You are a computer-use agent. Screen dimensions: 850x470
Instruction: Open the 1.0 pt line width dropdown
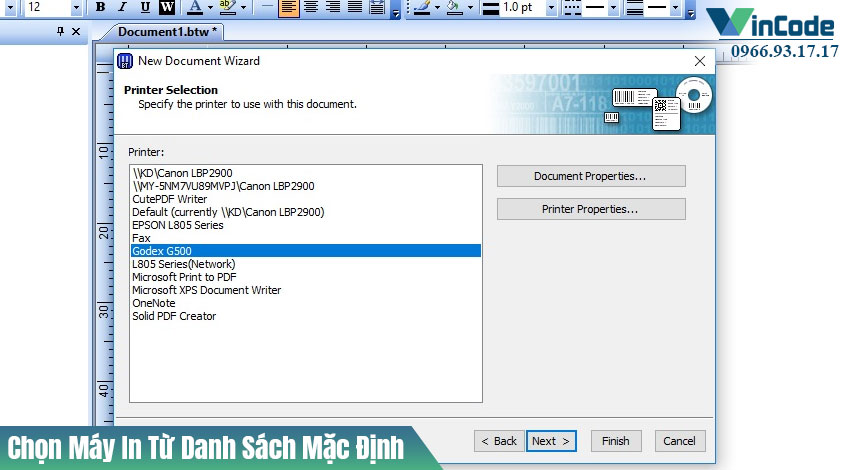[551, 8]
